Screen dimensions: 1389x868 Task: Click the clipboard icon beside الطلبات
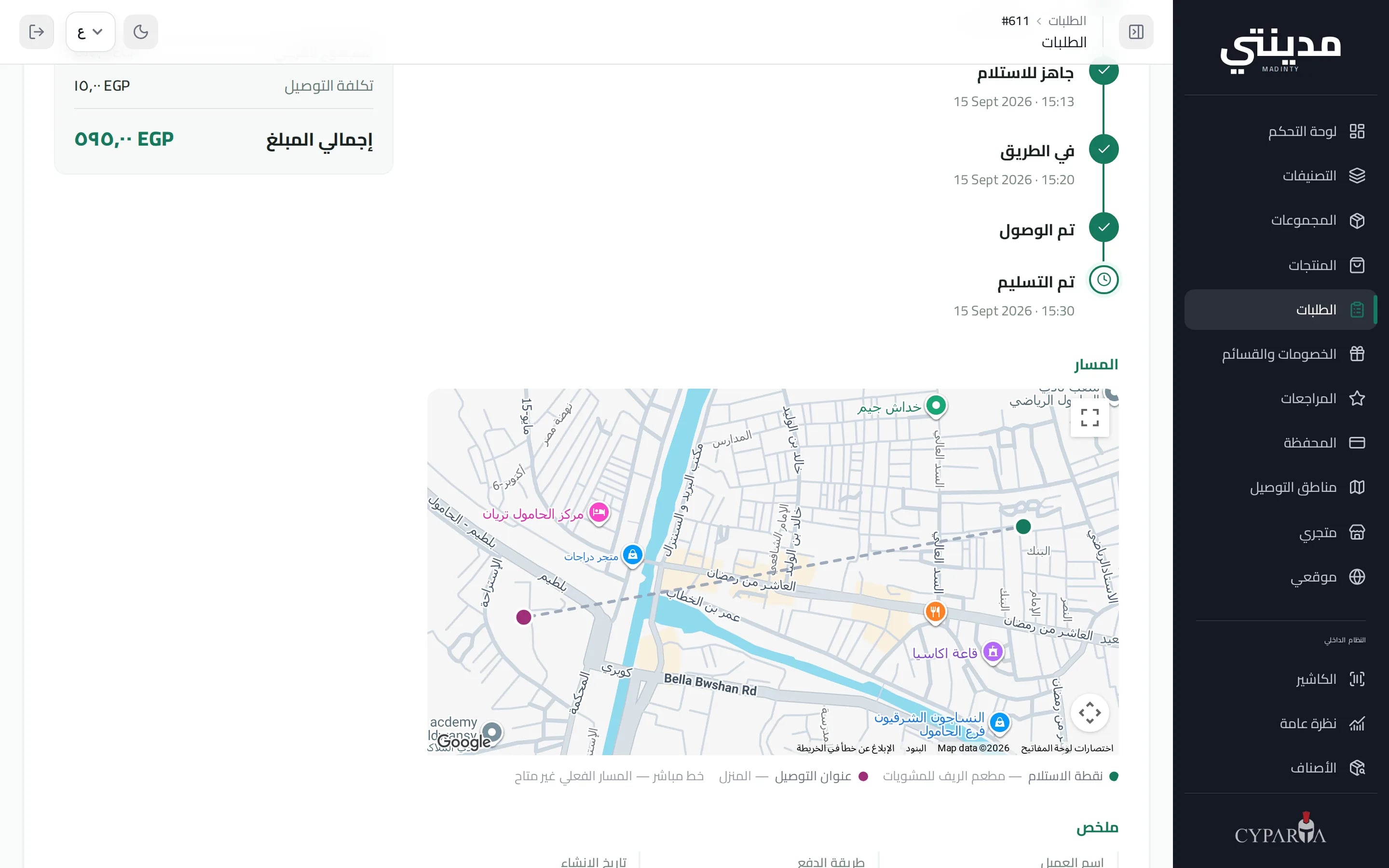coord(1357,310)
